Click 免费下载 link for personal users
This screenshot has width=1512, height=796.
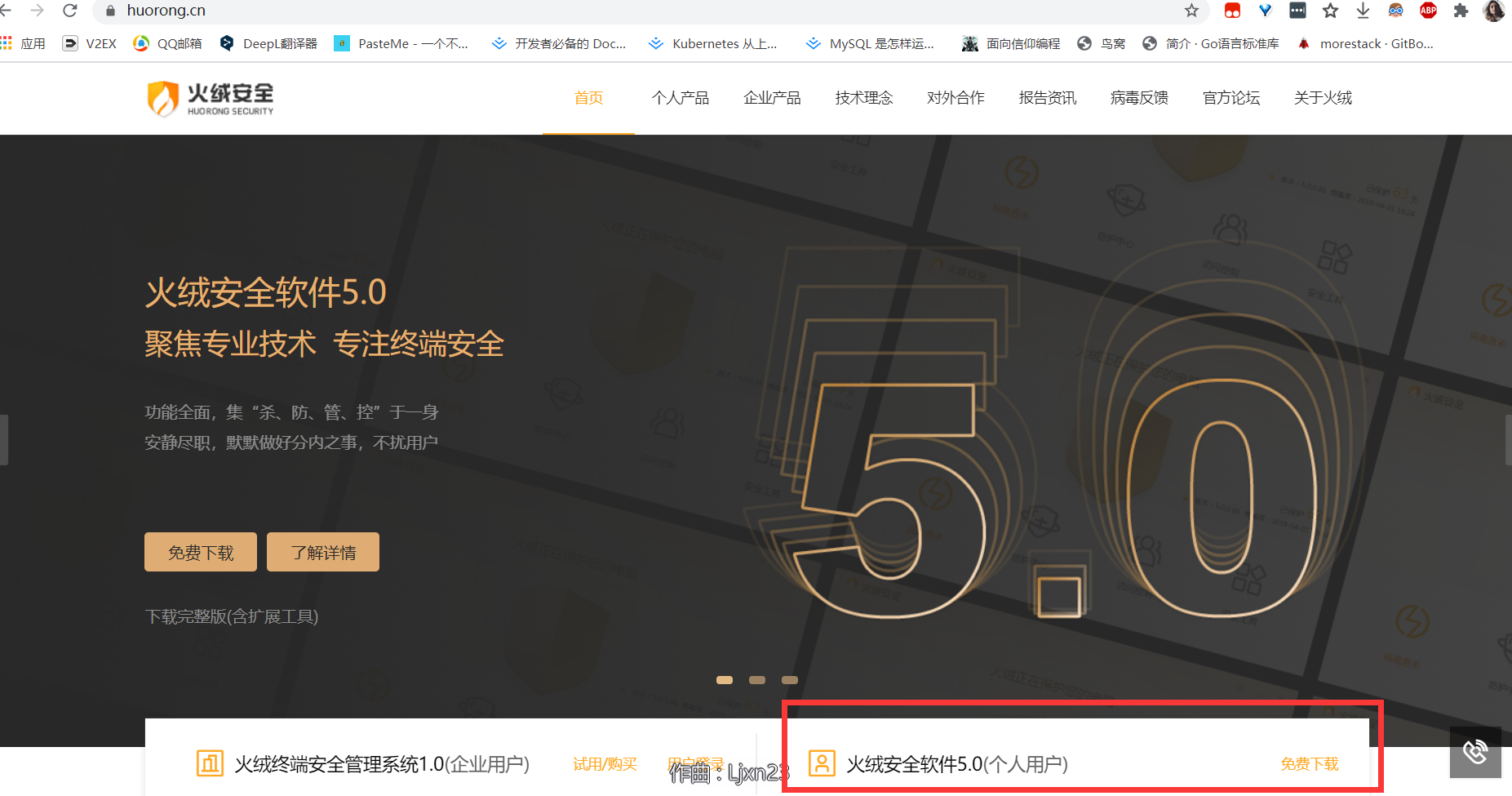point(1310,764)
